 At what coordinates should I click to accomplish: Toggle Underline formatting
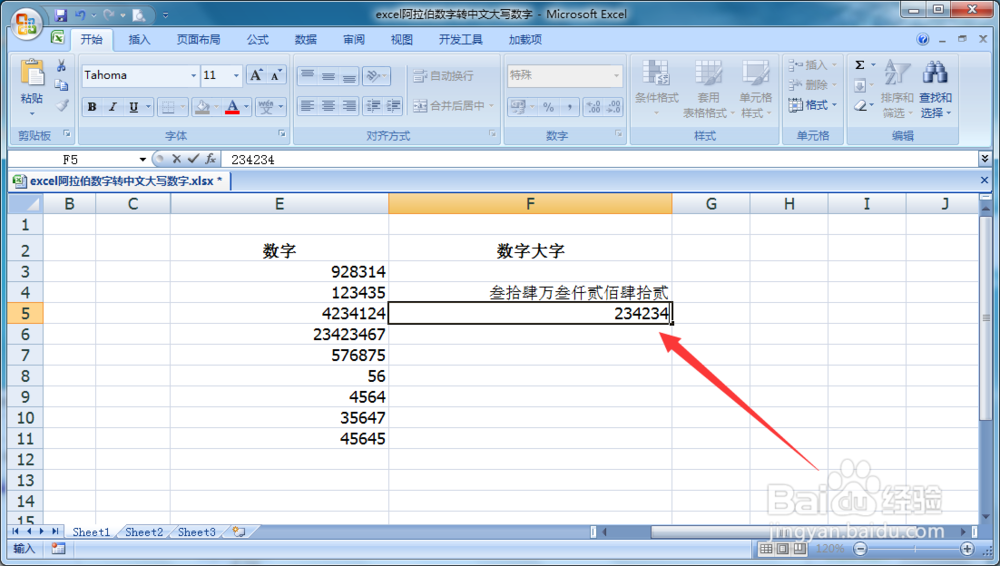133,107
